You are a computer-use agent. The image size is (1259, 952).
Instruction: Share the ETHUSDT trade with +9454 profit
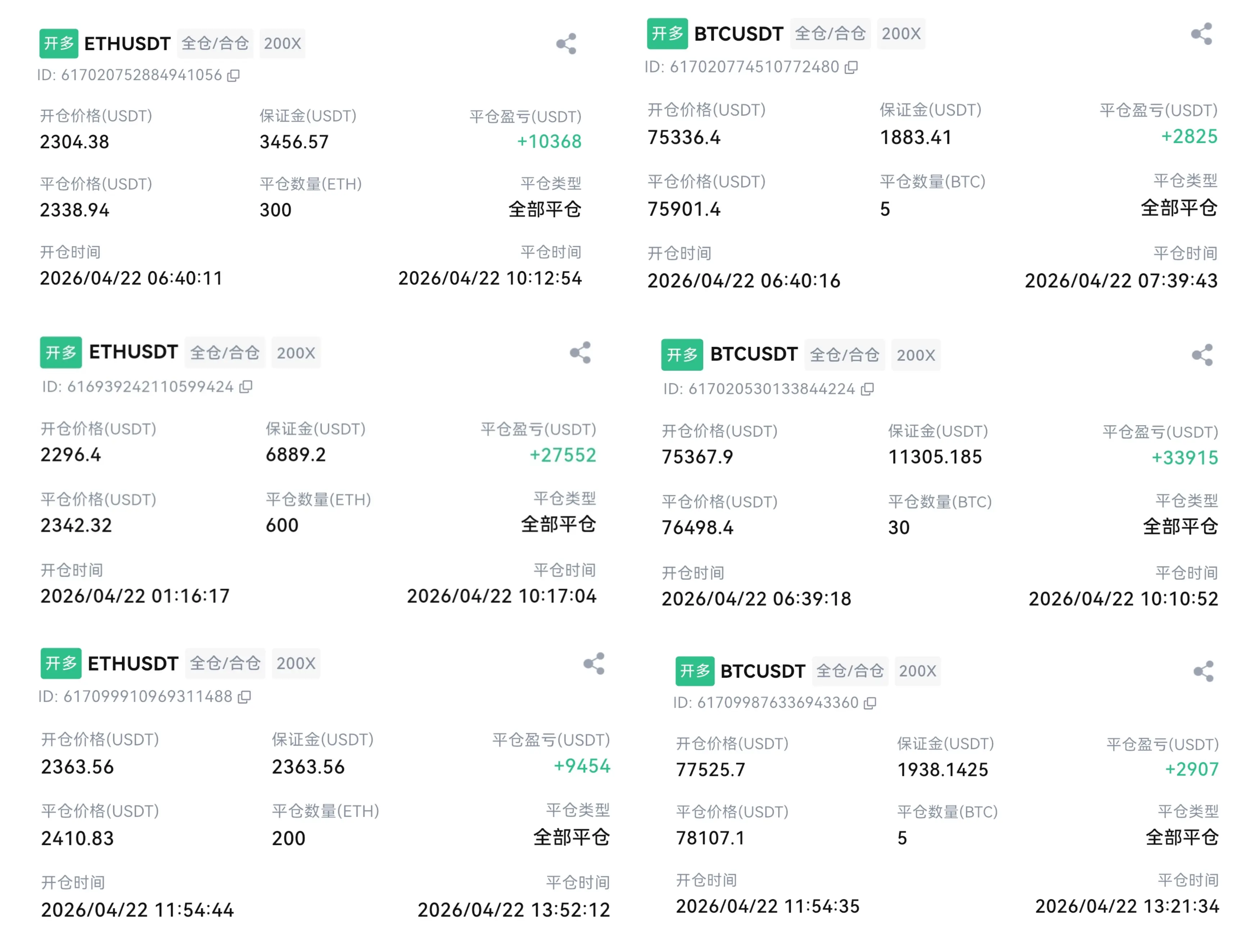pyautogui.click(x=594, y=664)
